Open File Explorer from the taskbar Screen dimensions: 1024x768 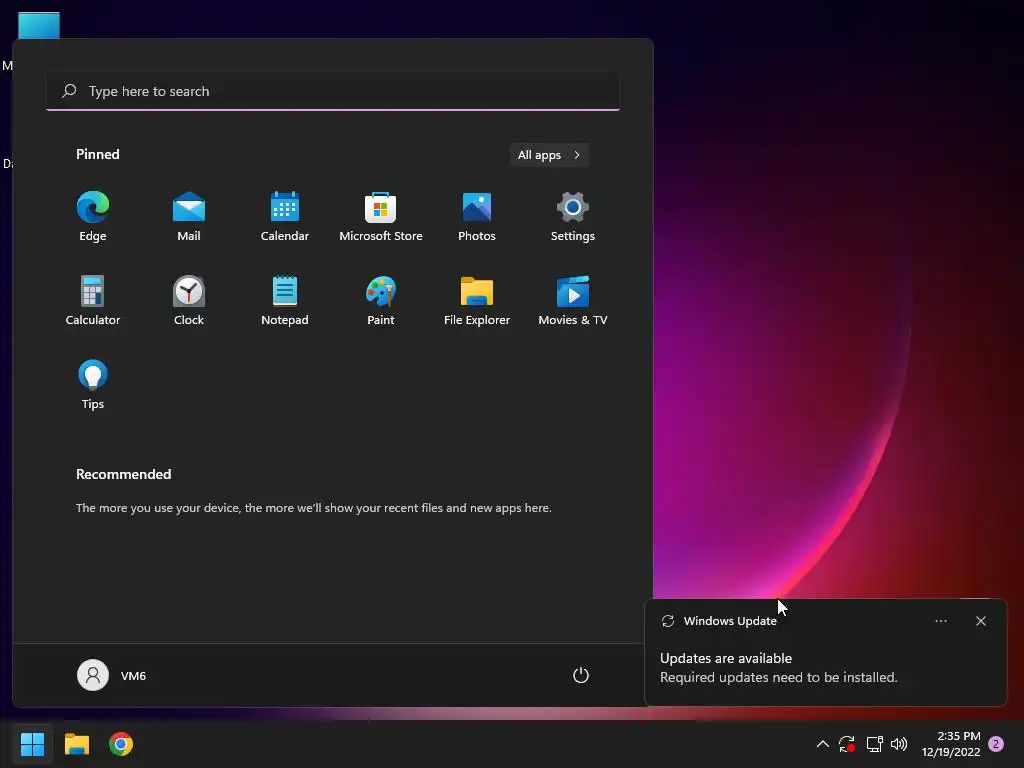coord(76,744)
